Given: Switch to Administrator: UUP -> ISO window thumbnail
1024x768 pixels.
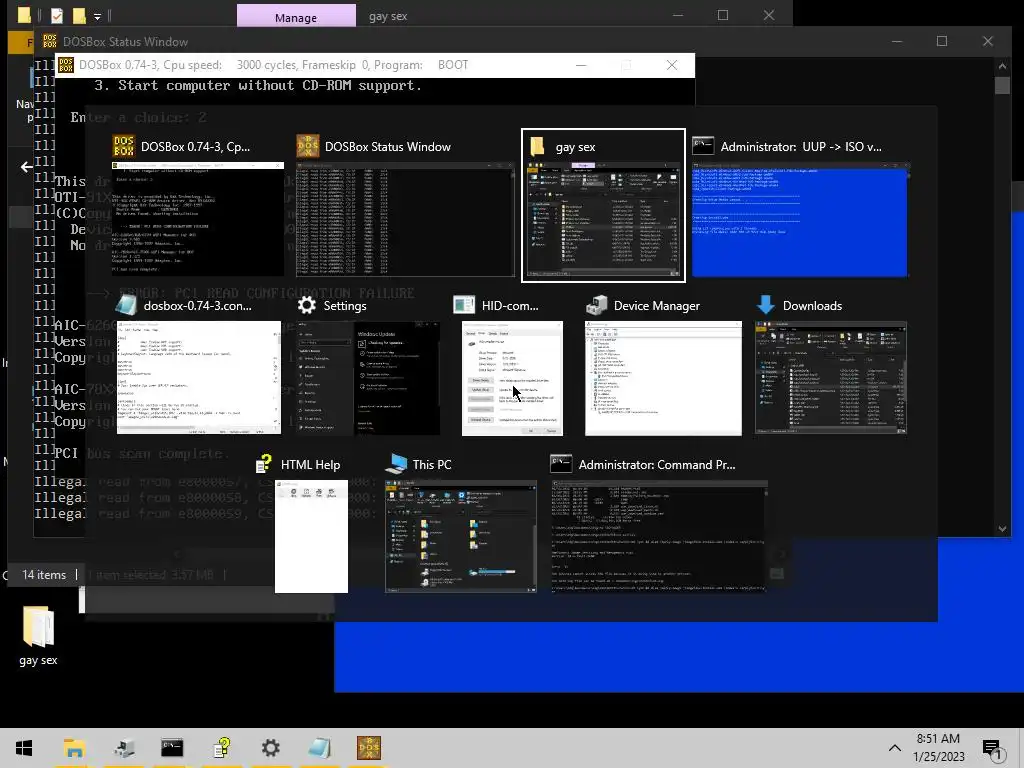Looking at the screenshot, I should [x=799, y=220].
